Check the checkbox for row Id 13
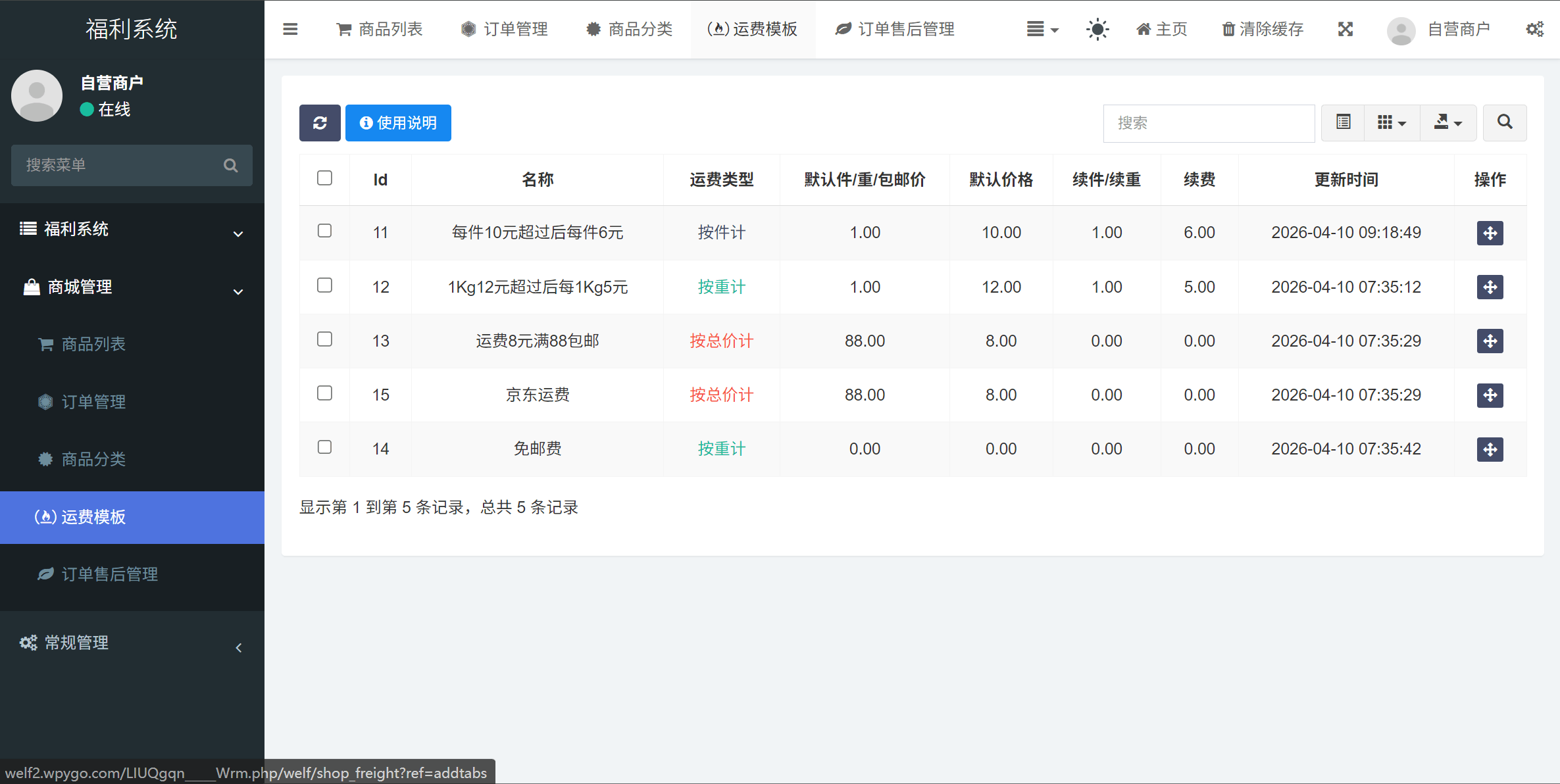Viewport: 1560px width, 784px height. [324, 339]
